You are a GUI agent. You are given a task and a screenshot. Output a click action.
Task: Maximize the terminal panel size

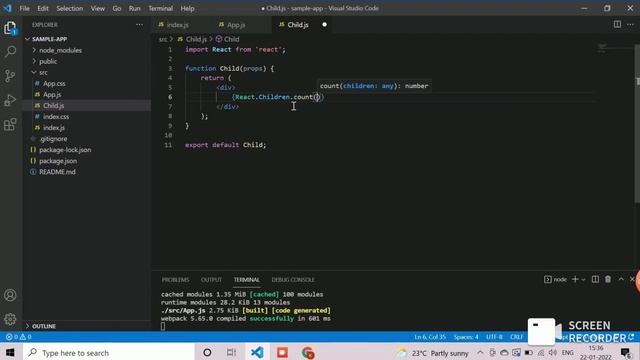621,279
